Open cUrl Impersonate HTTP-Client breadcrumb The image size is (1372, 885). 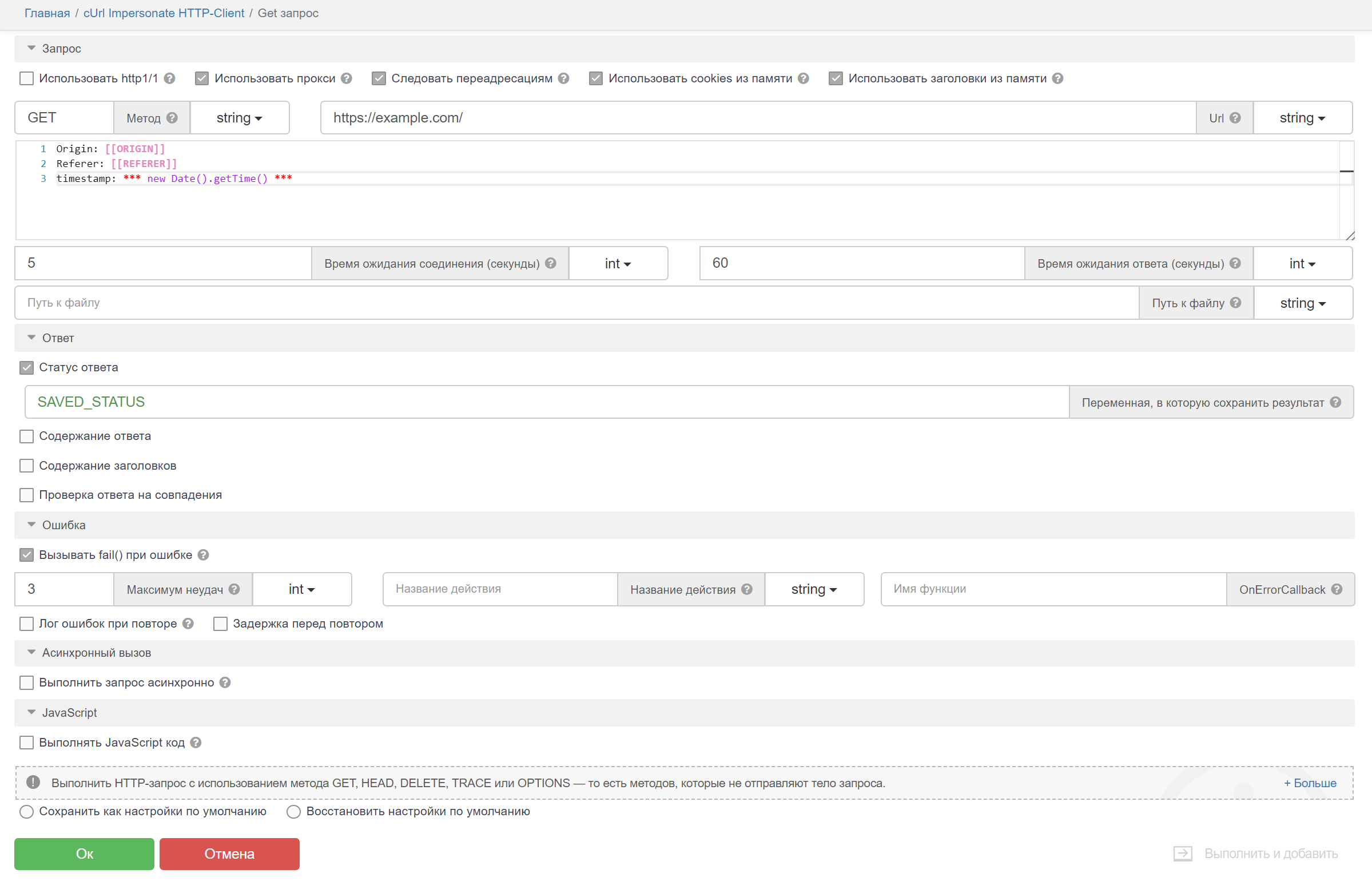tap(164, 13)
